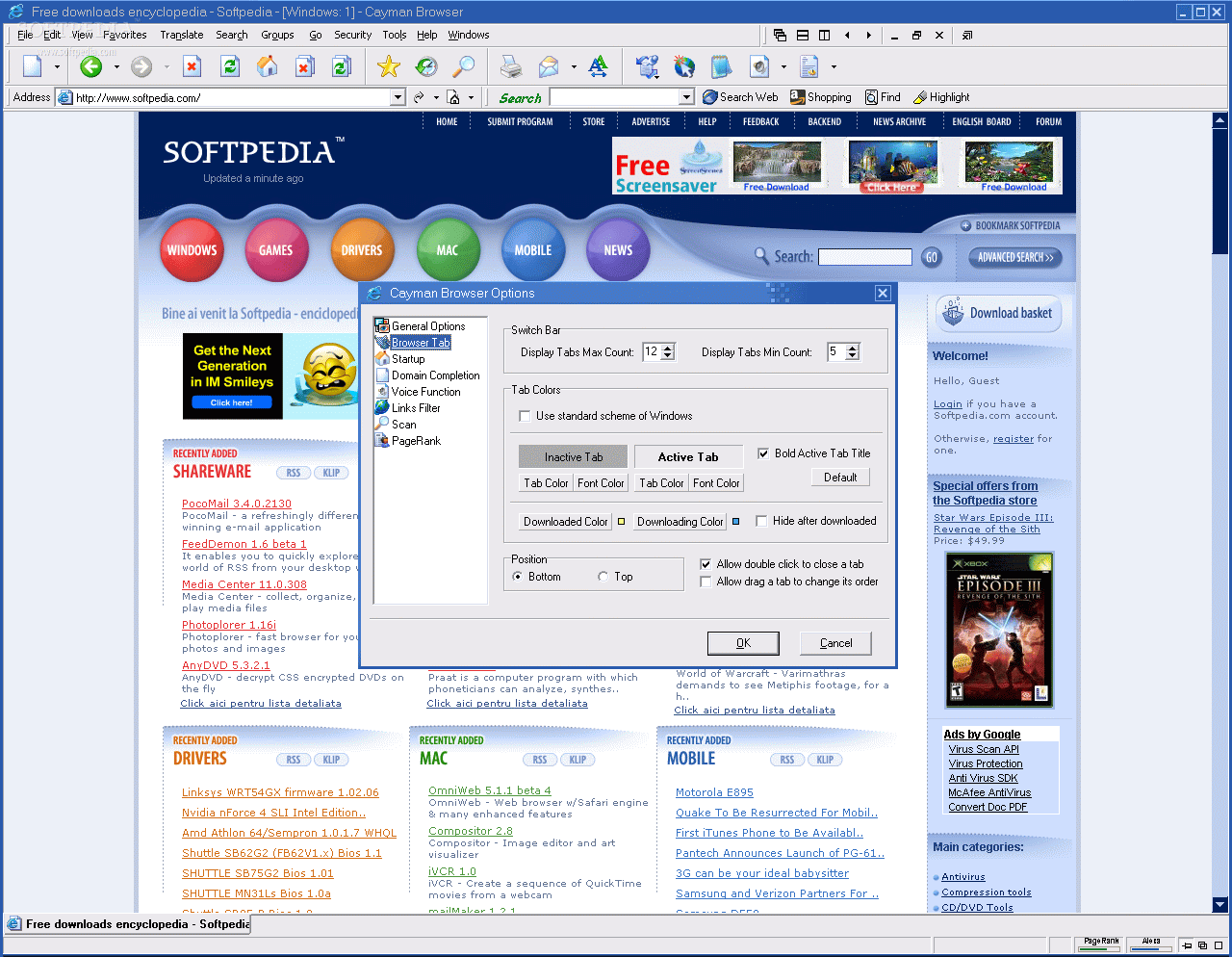Image resolution: width=1232 pixels, height=957 pixels.
Task: Click the Display Tabs Min Count spinner
Action: point(852,352)
